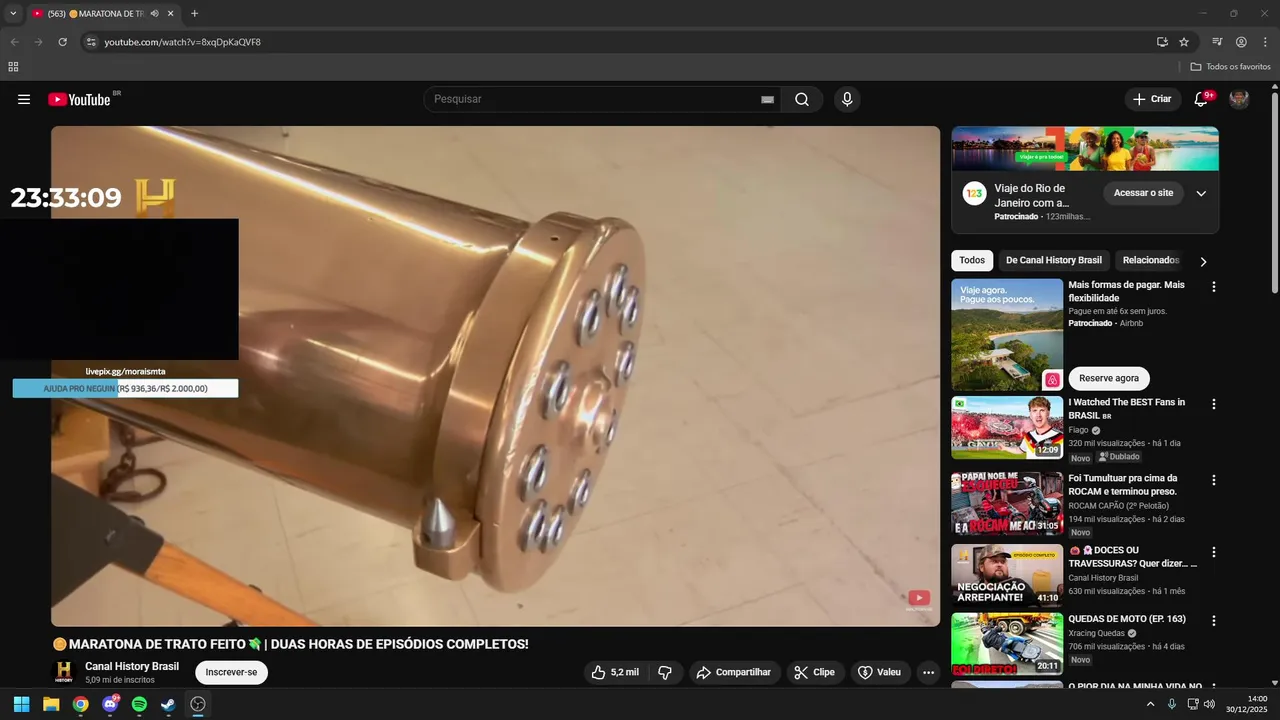Go back in browser history
This screenshot has width=1280, height=720.
14,42
